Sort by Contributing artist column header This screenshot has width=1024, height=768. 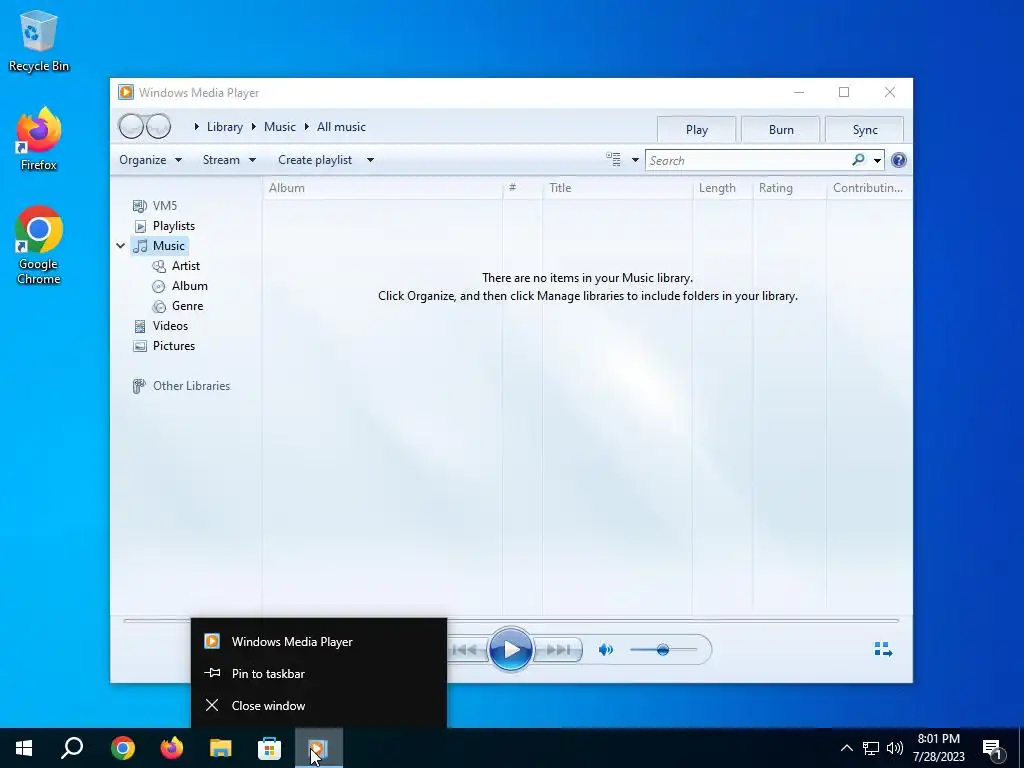[869, 188]
